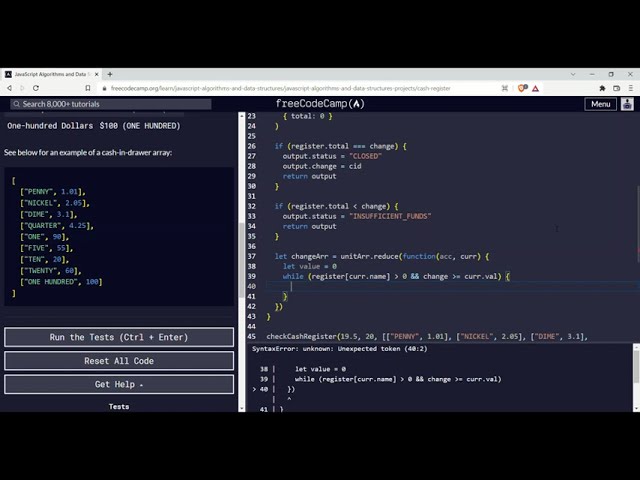Click the lock icon in address bar
The image size is (640, 480).
click(104, 88)
